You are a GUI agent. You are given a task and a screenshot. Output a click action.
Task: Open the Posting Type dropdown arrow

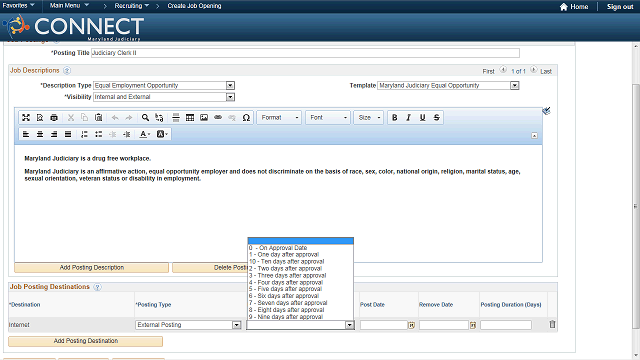point(236,325)
